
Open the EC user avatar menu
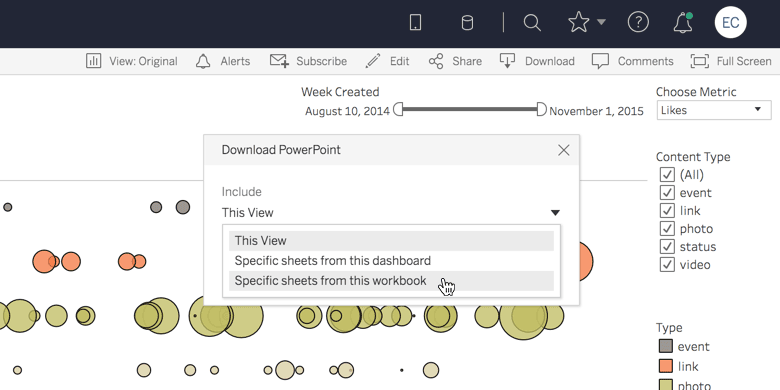730,22
